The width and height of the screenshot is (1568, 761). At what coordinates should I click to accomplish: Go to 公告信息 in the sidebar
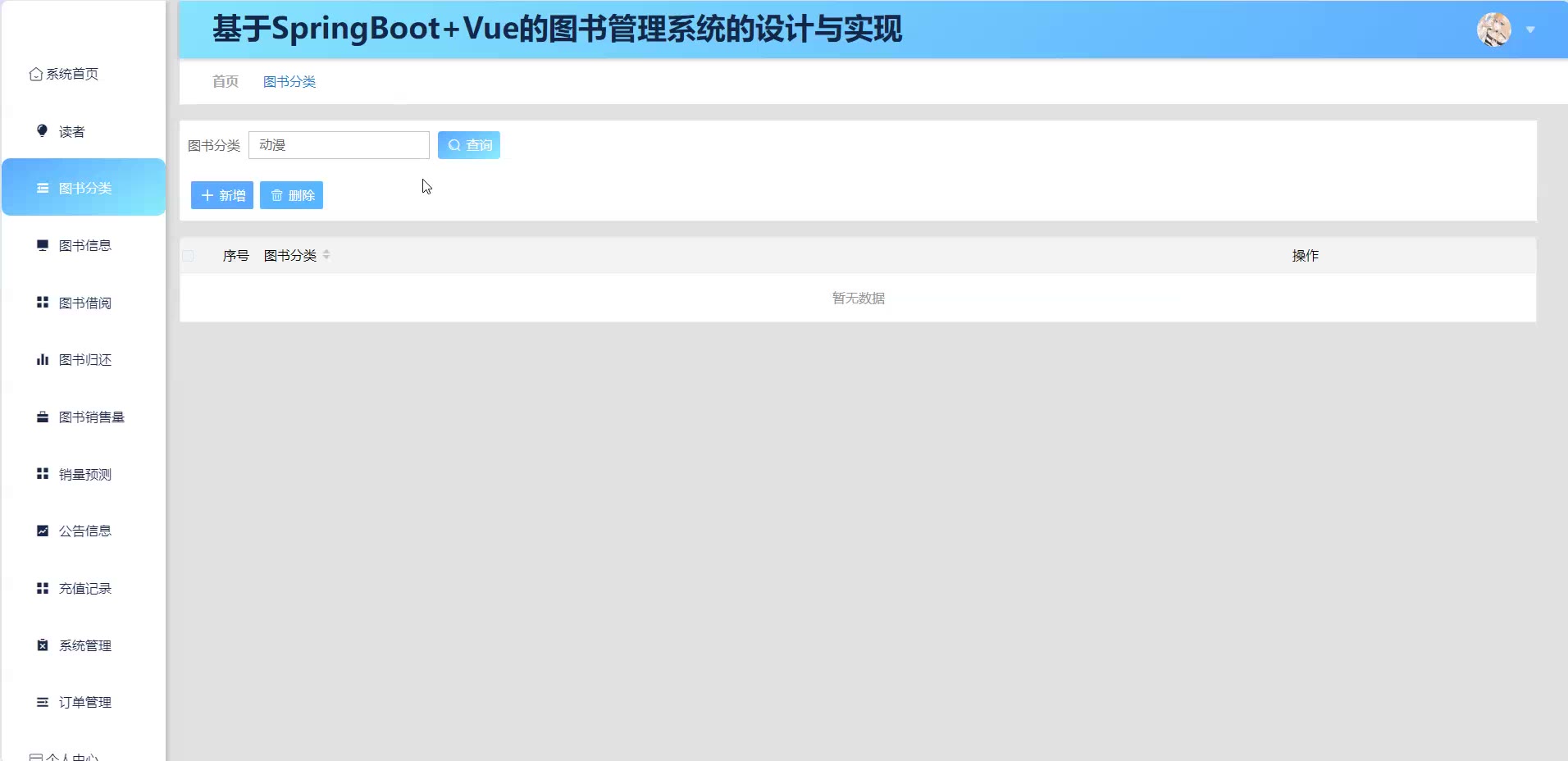point(84,531)
